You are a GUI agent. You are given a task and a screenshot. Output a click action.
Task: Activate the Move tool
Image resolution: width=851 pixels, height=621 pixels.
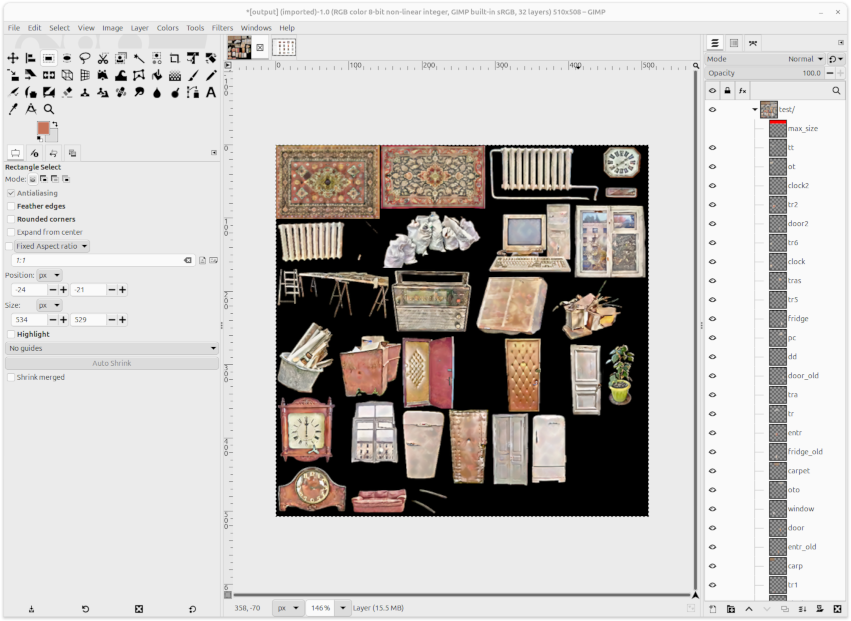point(13,58)
